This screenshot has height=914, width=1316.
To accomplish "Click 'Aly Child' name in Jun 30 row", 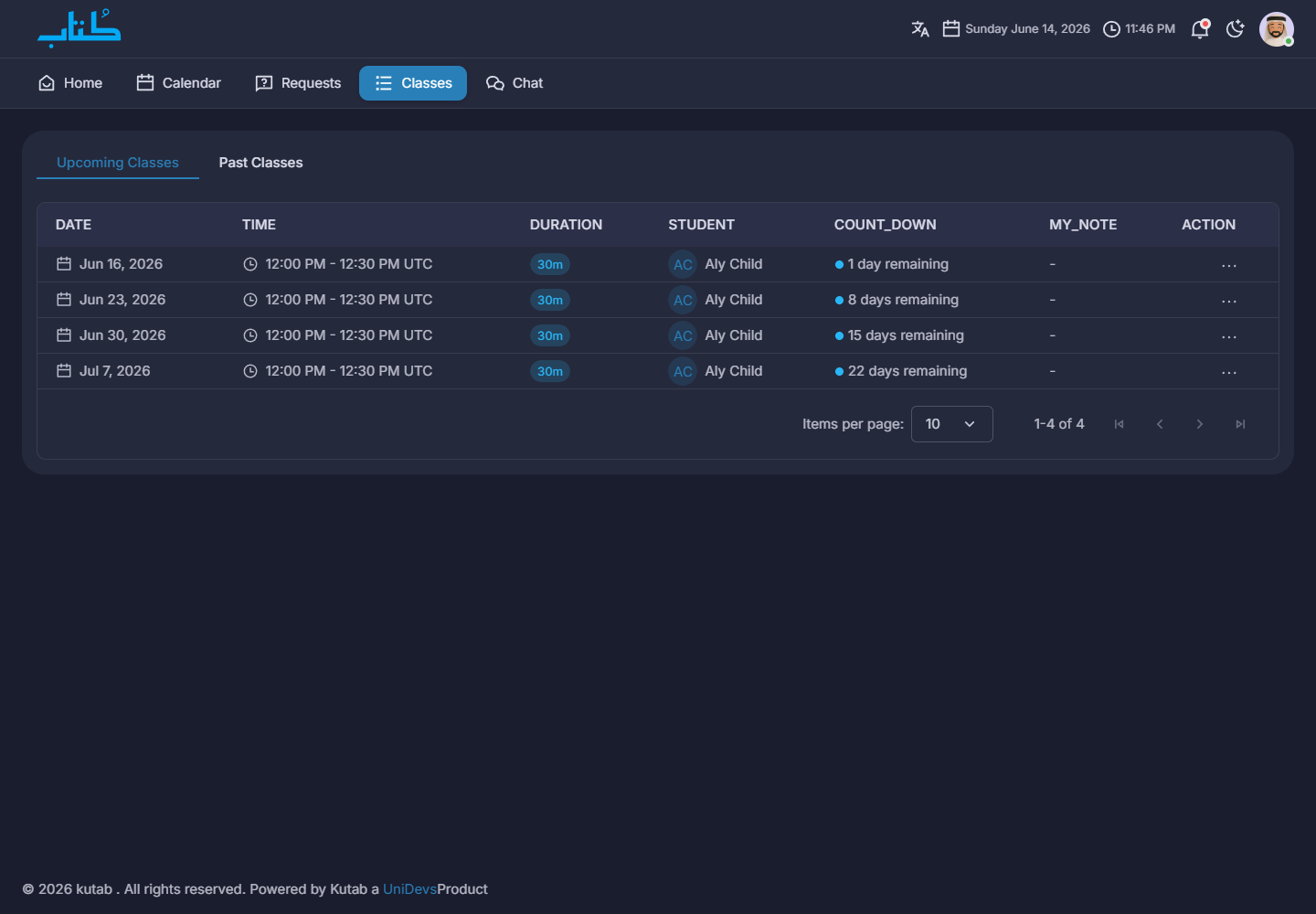I will [x=734, y=335].
